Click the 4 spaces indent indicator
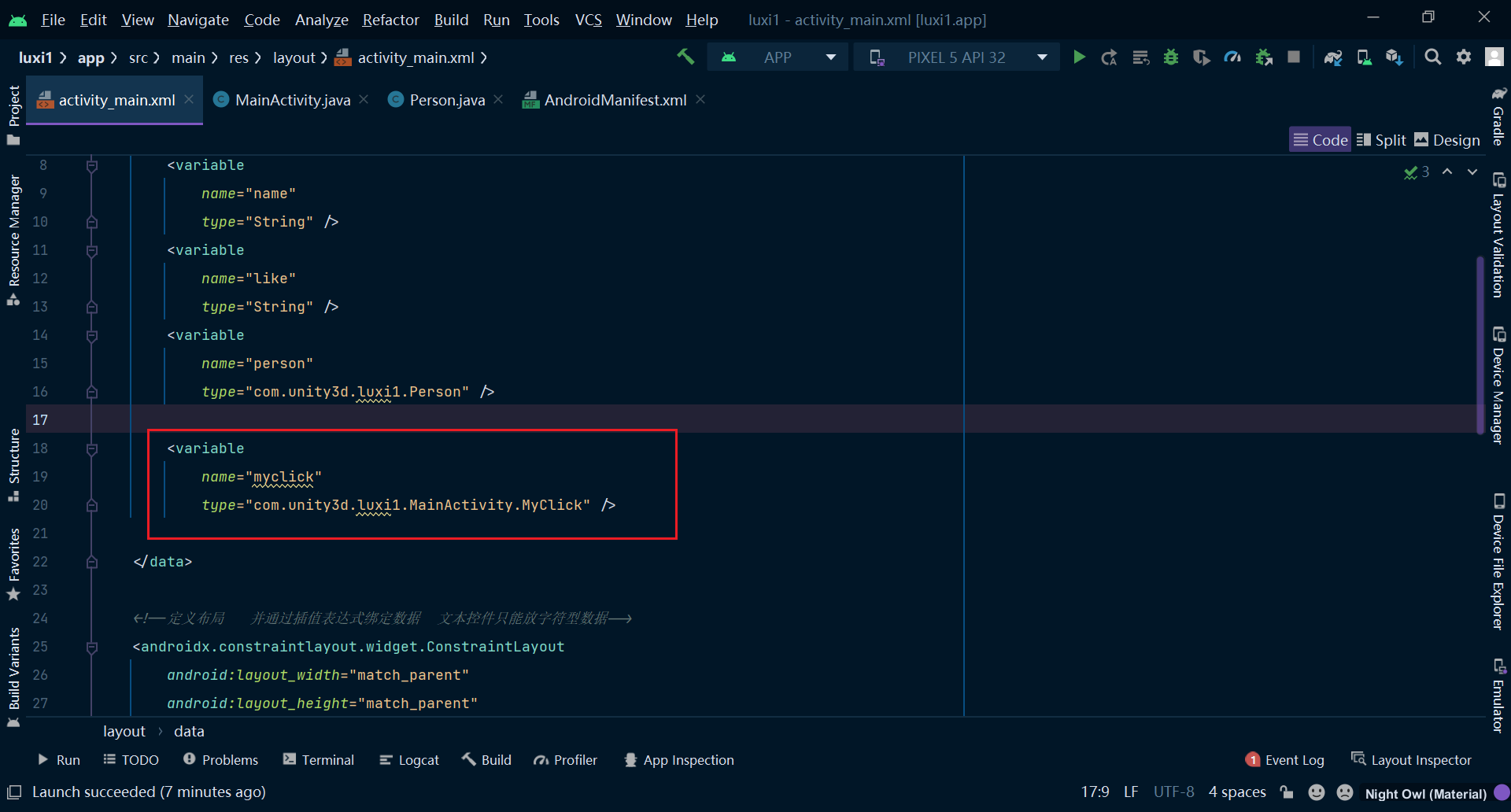1511x812 pixels. click(1237, 792)
